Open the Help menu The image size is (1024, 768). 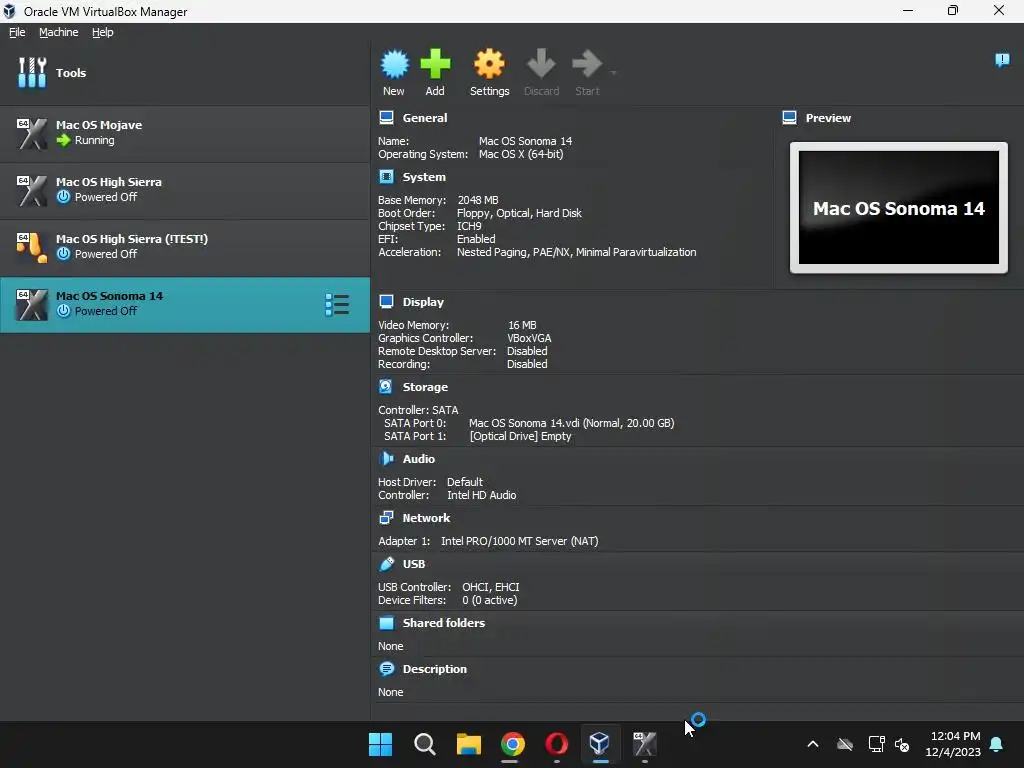pos(103,32)
